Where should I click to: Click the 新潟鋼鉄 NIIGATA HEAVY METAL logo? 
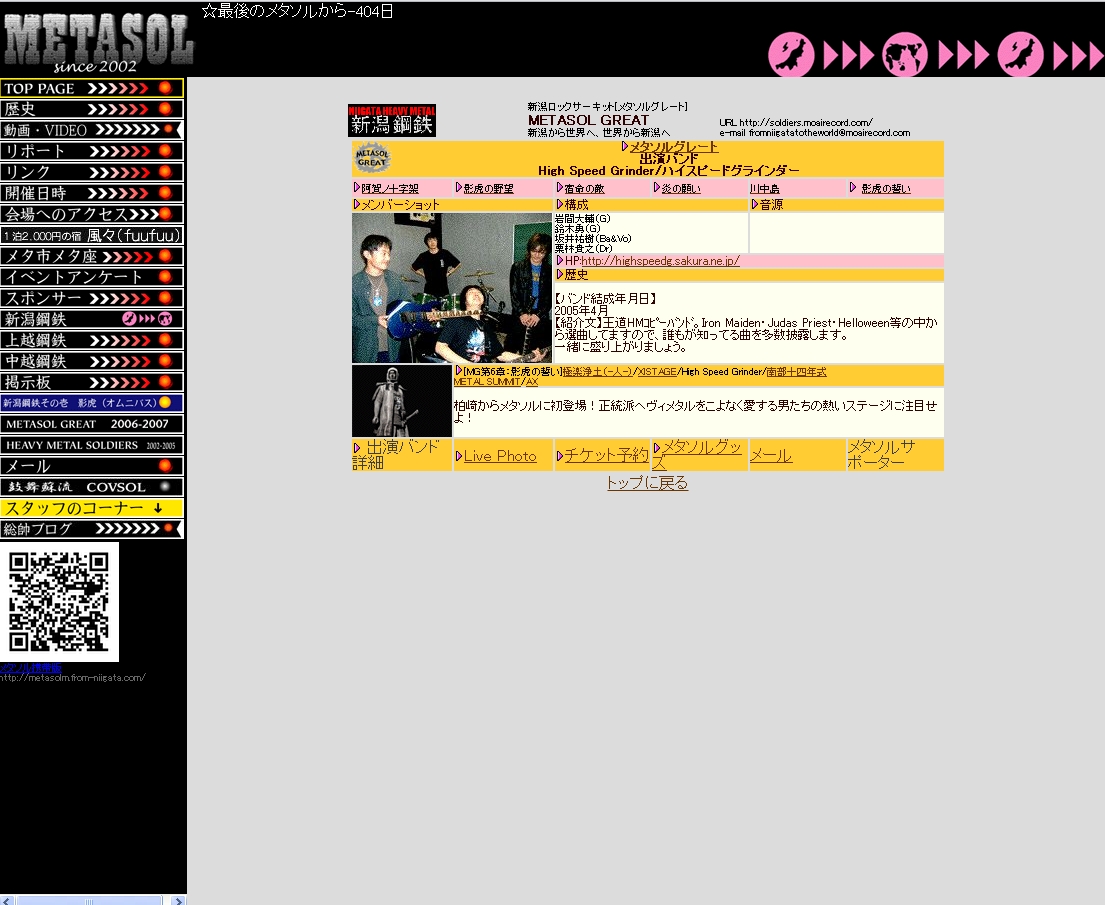pos(392,121)
